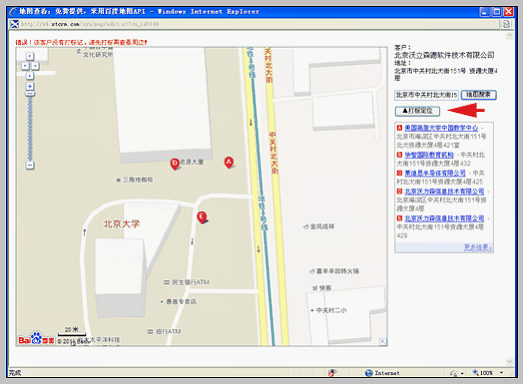Viewport: 524px width, 385px height.
Task: Pan the map right using the arrow control
Action: click(x=35, y=66)
